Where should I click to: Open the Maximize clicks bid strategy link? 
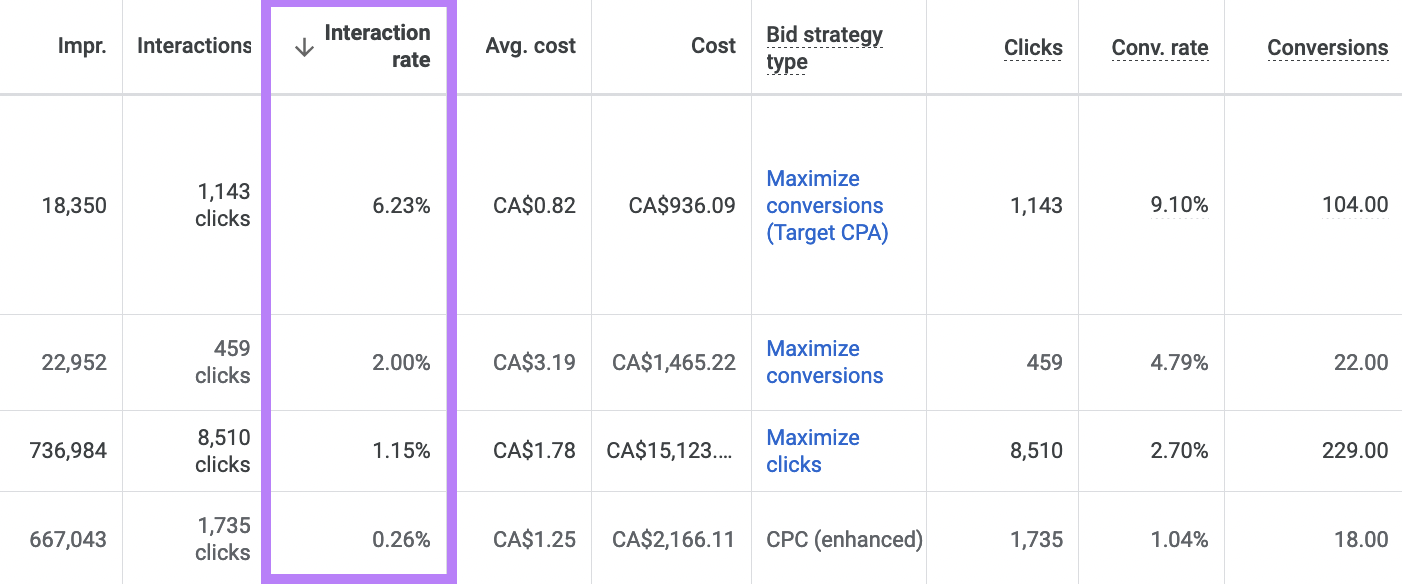pos(813,451)
